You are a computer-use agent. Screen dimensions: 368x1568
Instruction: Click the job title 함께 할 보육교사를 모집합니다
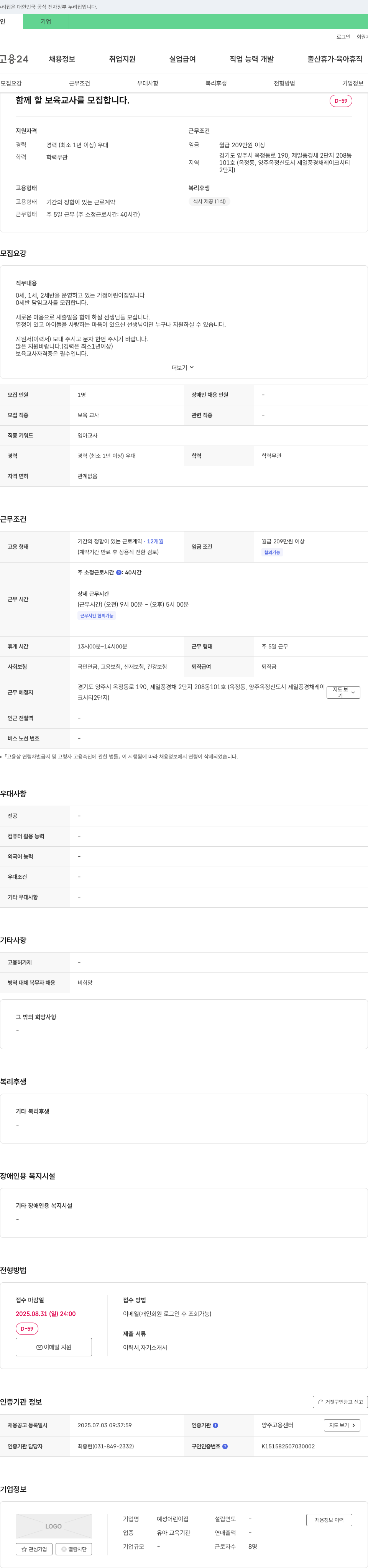[x=72, y=100]
